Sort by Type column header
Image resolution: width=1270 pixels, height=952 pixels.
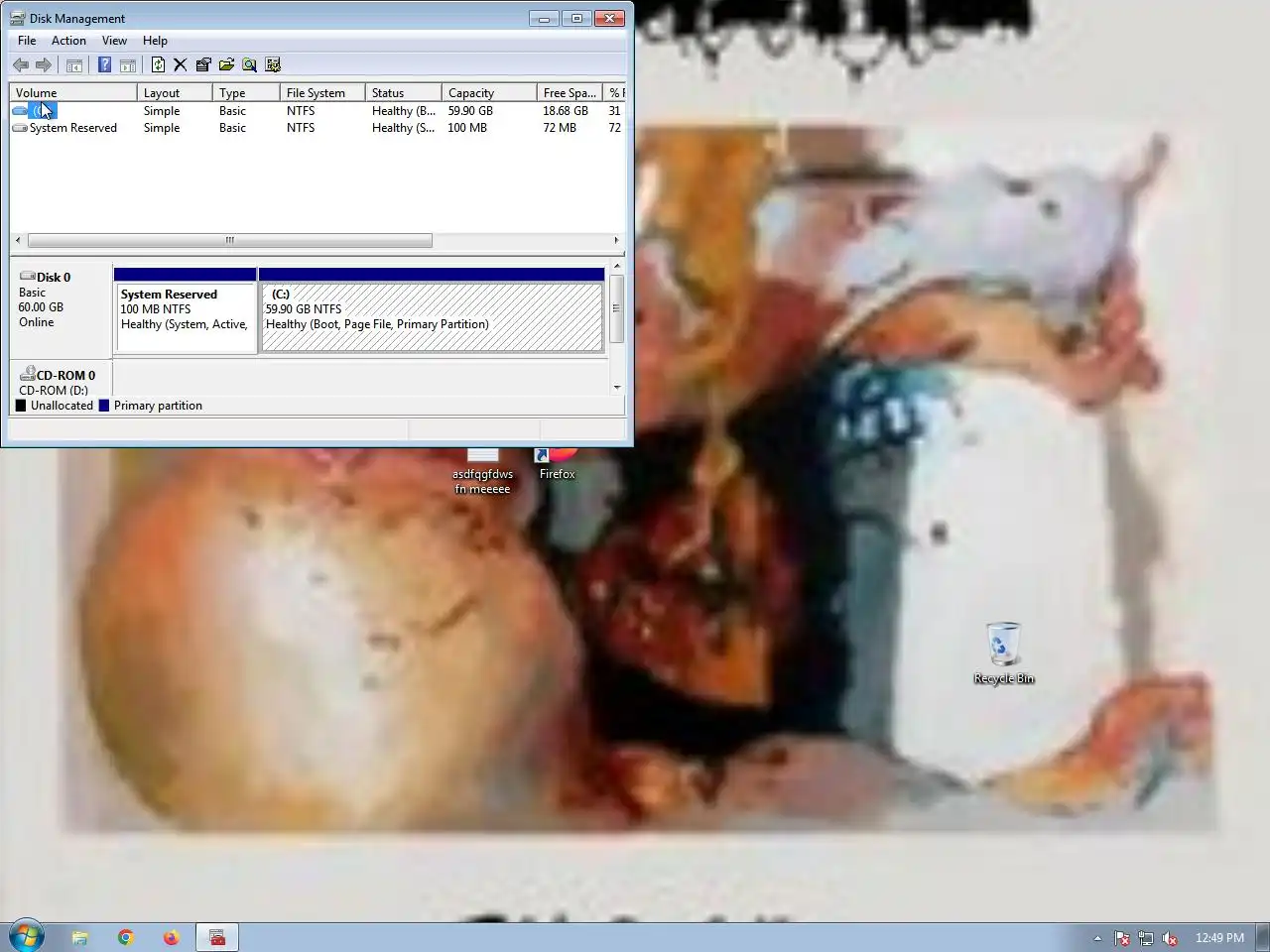(246, 92)
